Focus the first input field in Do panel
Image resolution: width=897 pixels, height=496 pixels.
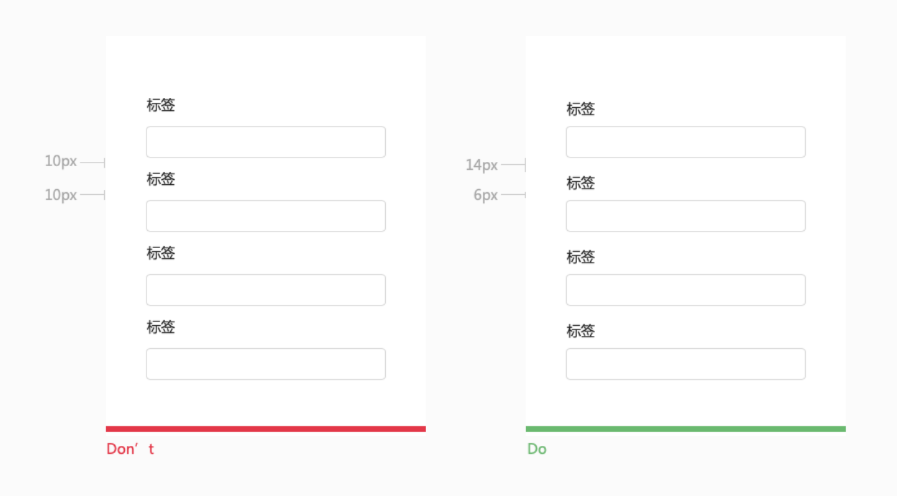(x=685, y=142)
